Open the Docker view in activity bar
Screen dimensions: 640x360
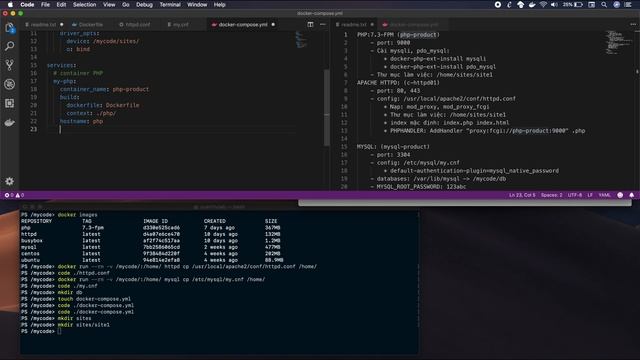pos(9,122)
